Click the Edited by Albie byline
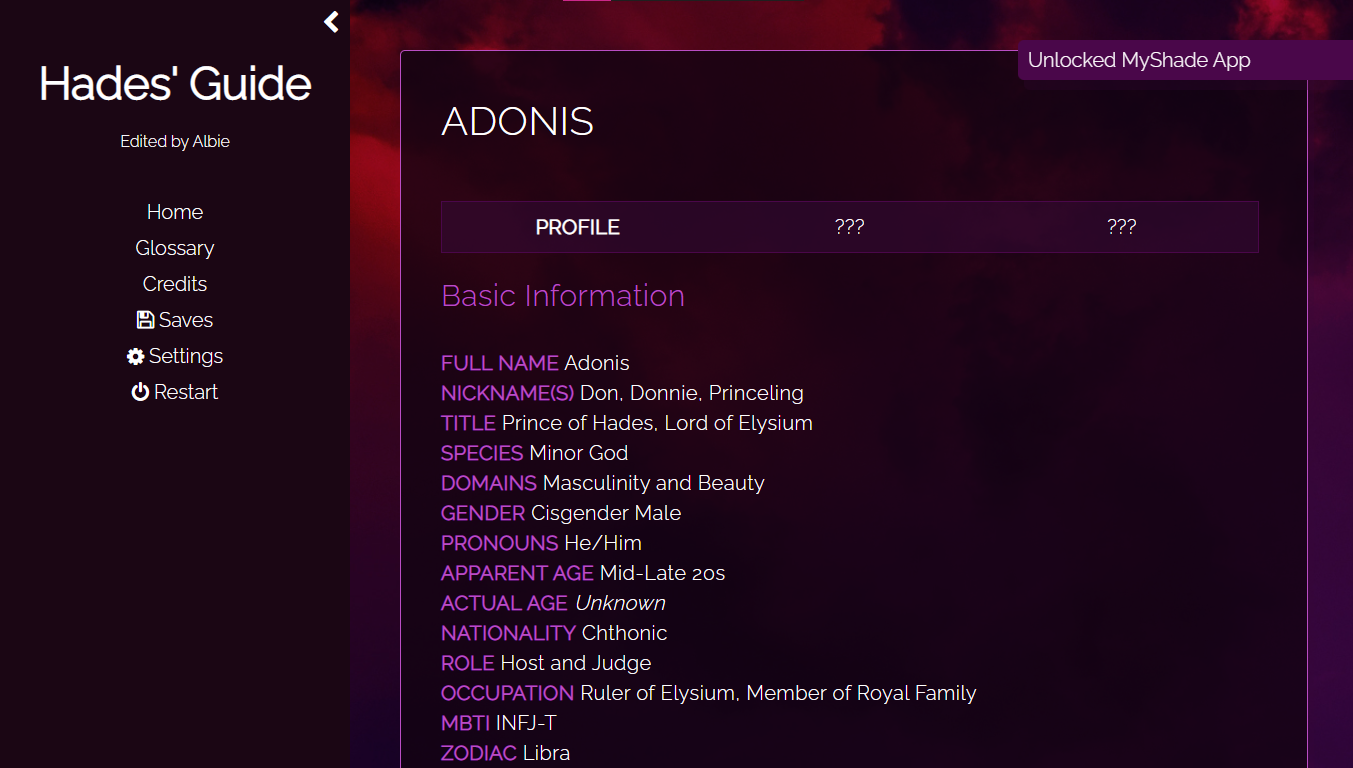The width and height of the screenshot is (1353, 768). click(x=174, y=141)
